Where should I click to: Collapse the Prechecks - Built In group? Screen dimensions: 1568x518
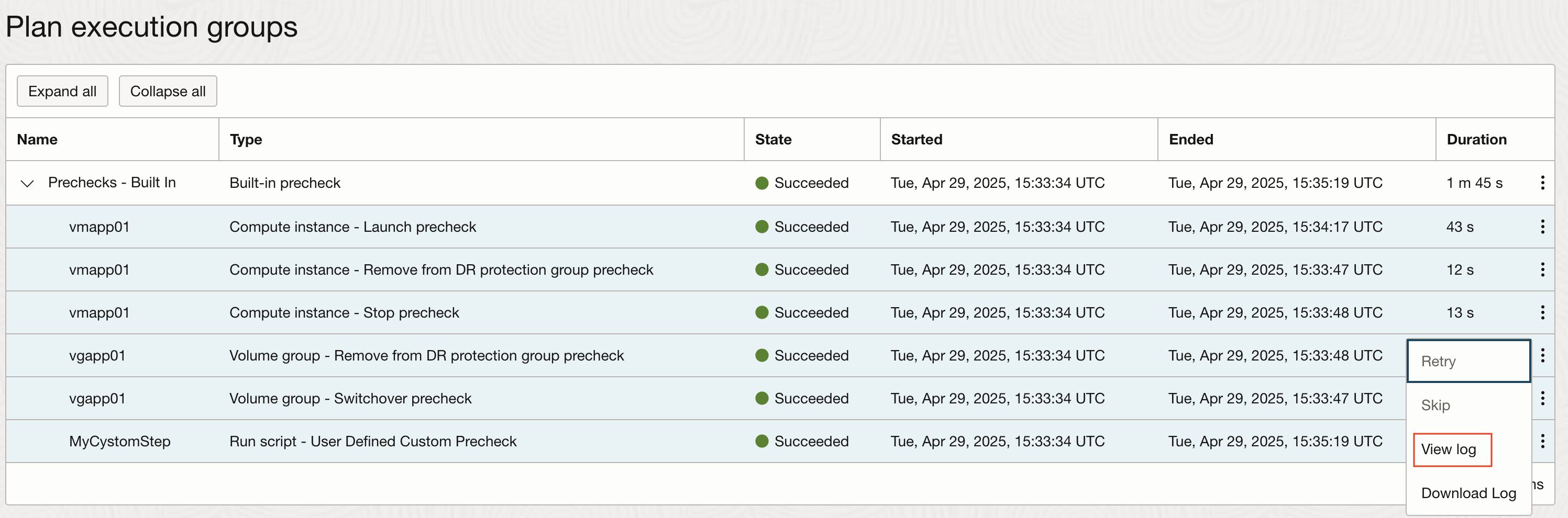(27, 183)
